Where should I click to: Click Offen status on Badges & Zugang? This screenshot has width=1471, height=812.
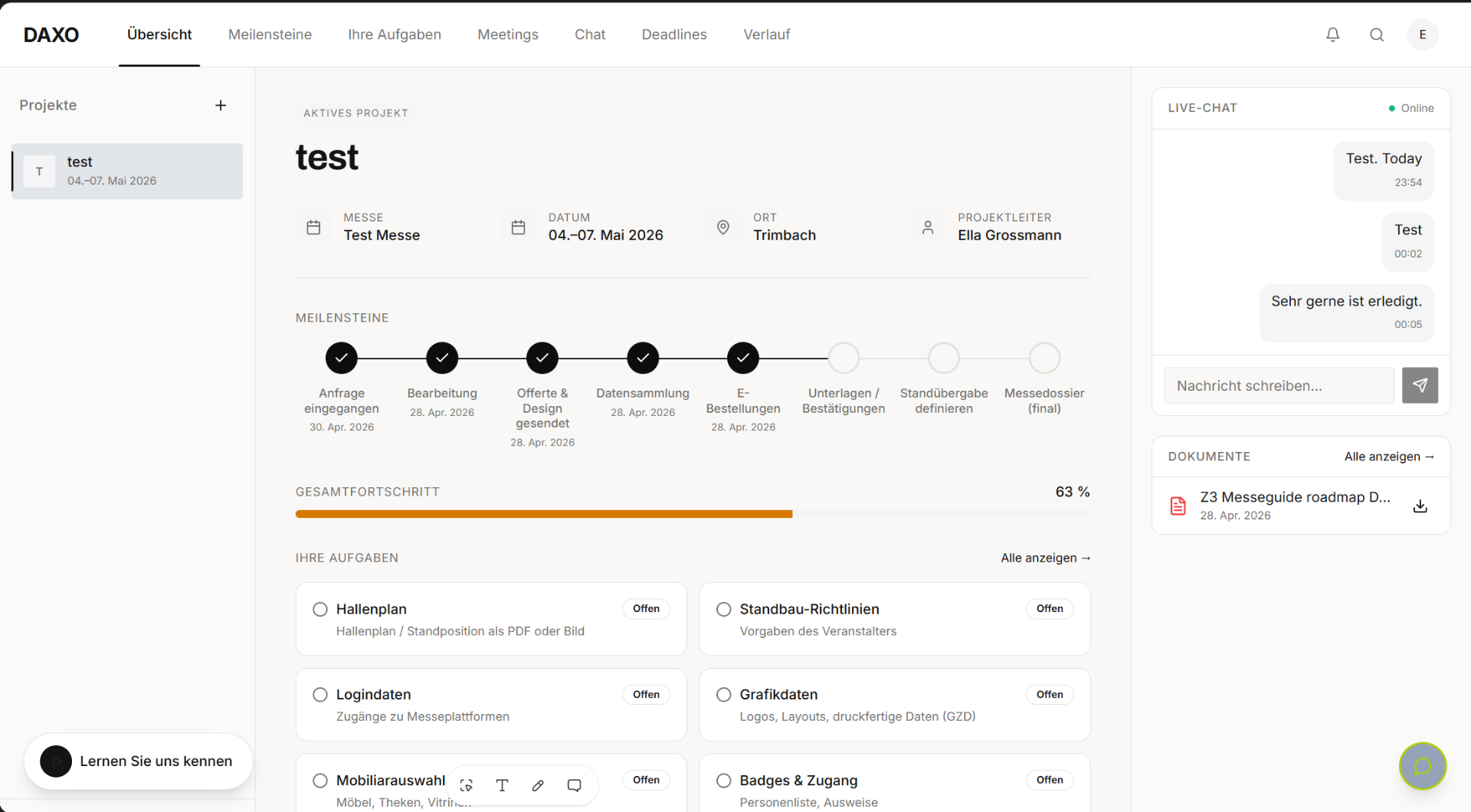tap(1050, 780)
